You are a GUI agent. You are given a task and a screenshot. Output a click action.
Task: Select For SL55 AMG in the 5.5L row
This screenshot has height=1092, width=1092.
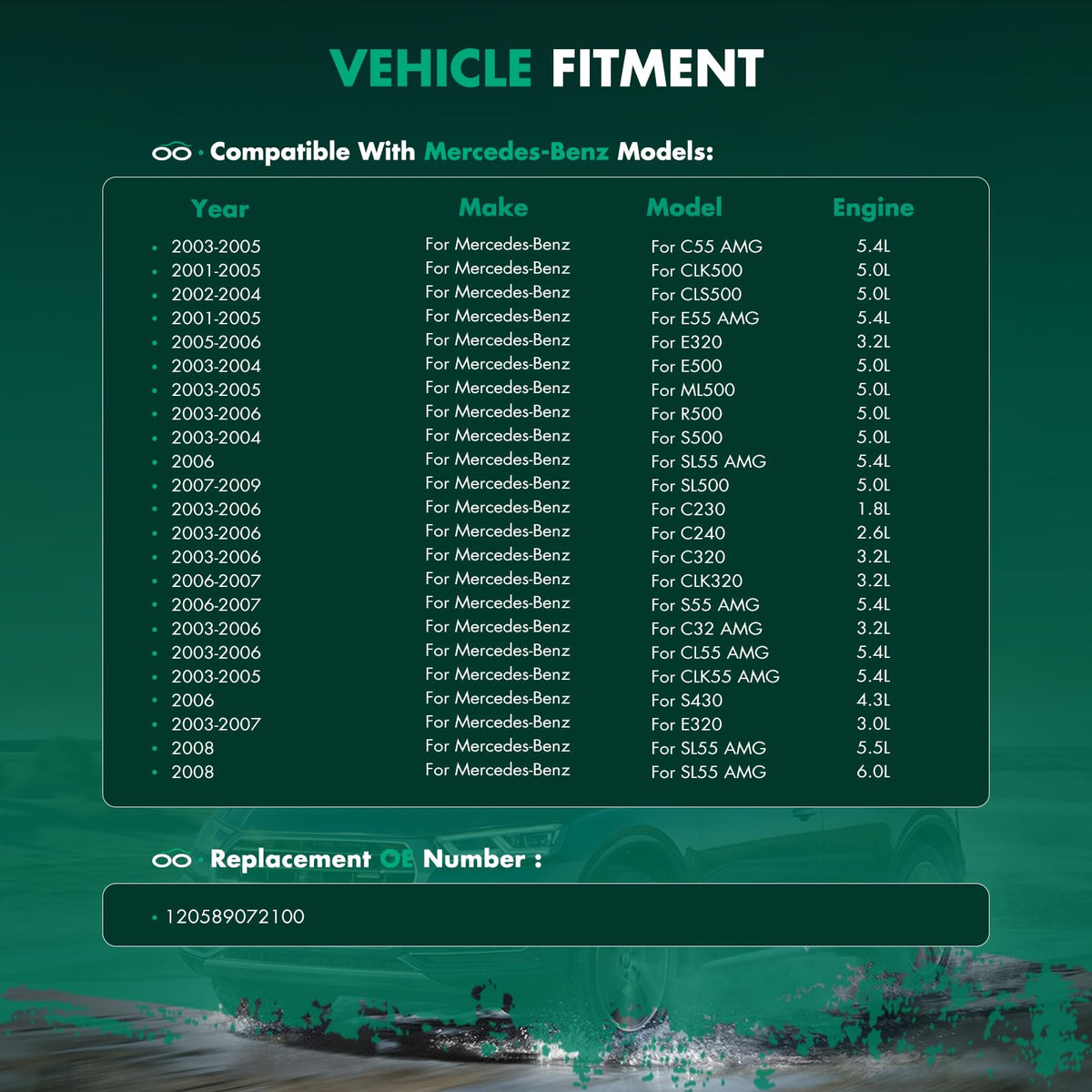(709, 748)
